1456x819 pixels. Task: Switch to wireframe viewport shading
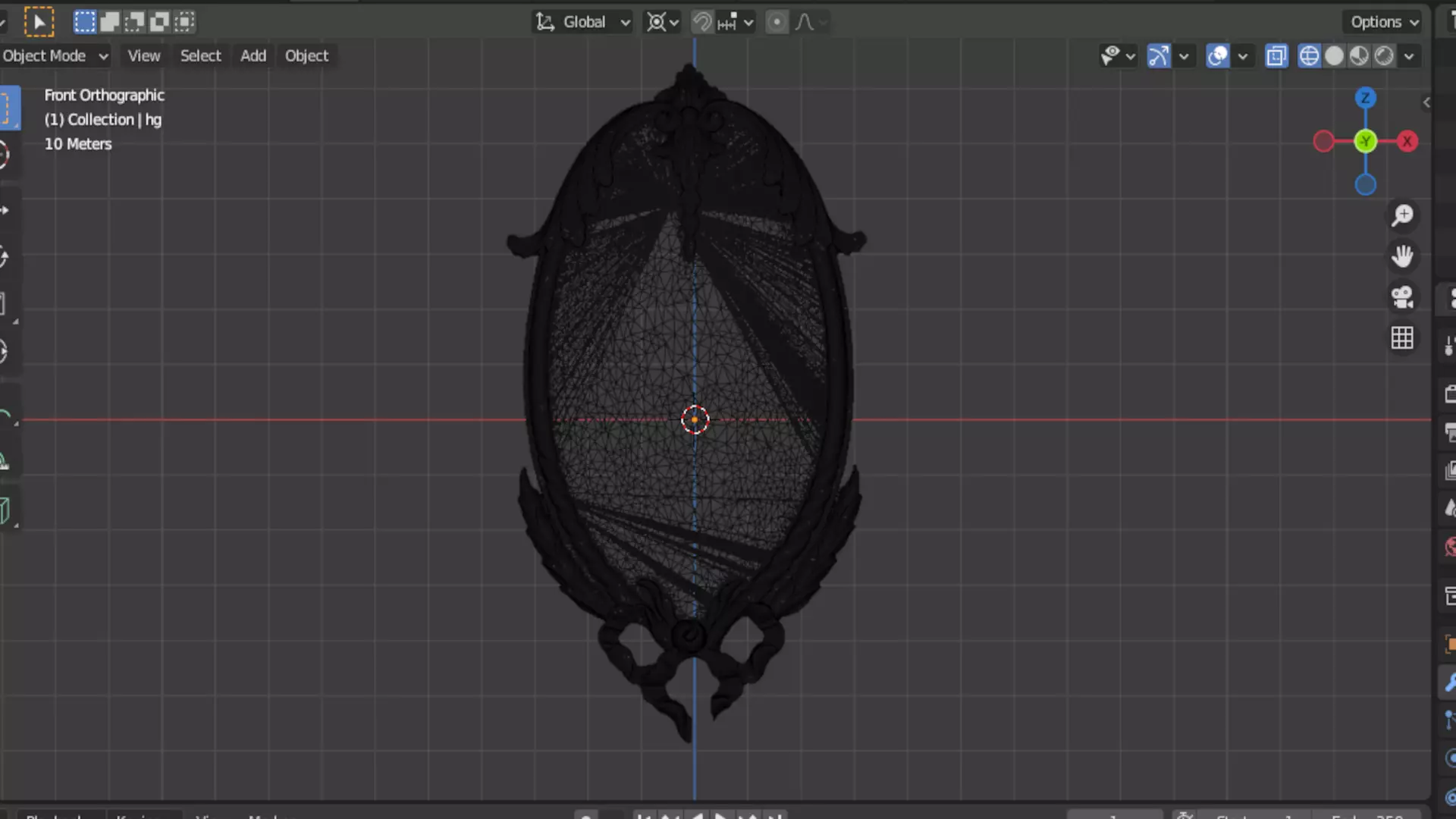pos(1309,56)
